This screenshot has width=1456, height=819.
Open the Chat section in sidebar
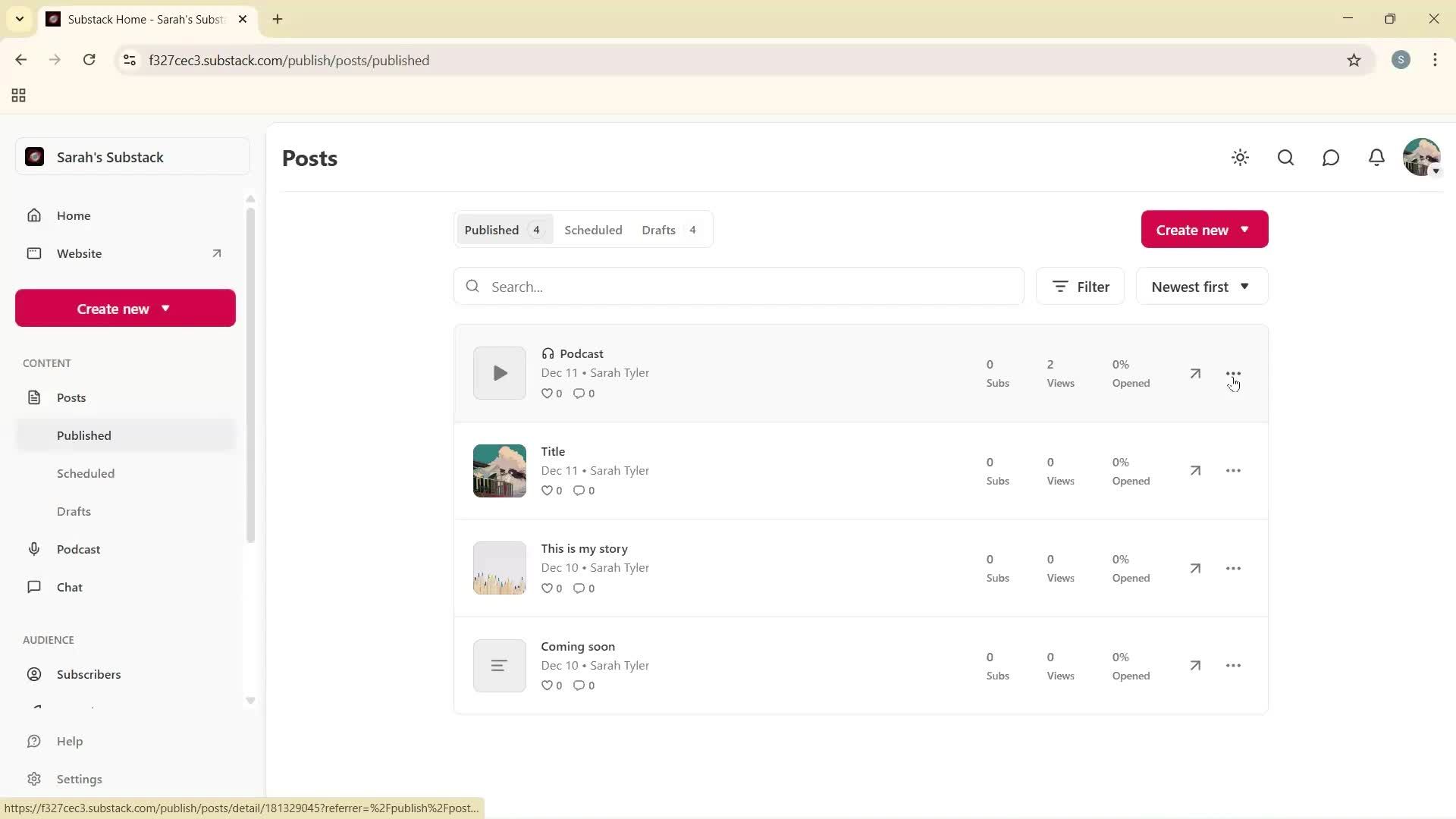[68, 586]
